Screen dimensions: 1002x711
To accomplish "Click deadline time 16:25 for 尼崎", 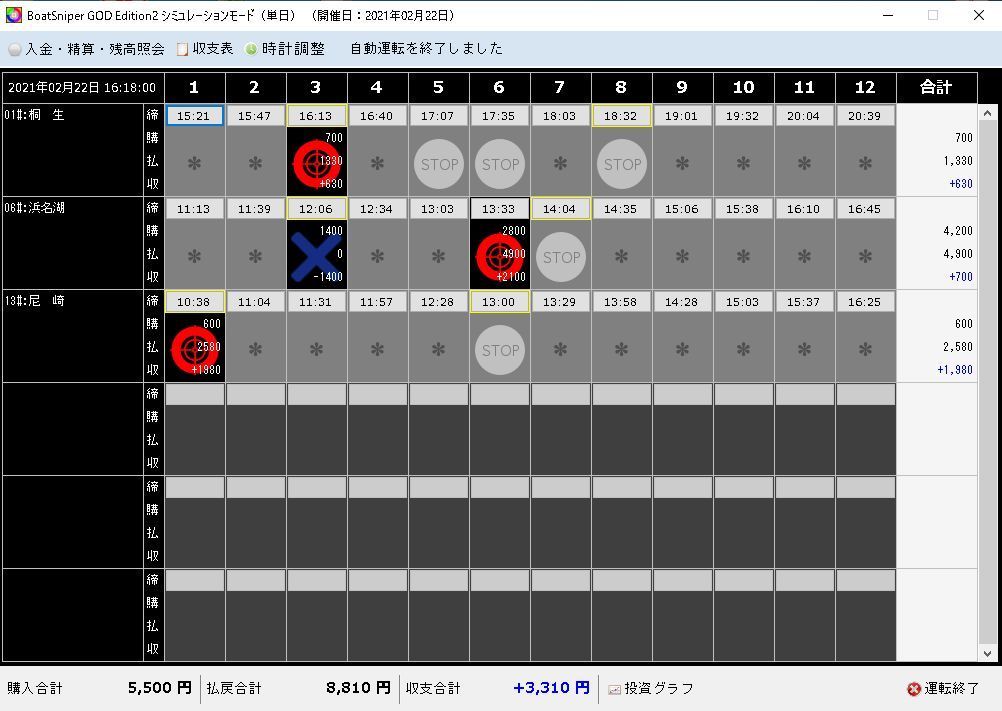I will (865, 302).
